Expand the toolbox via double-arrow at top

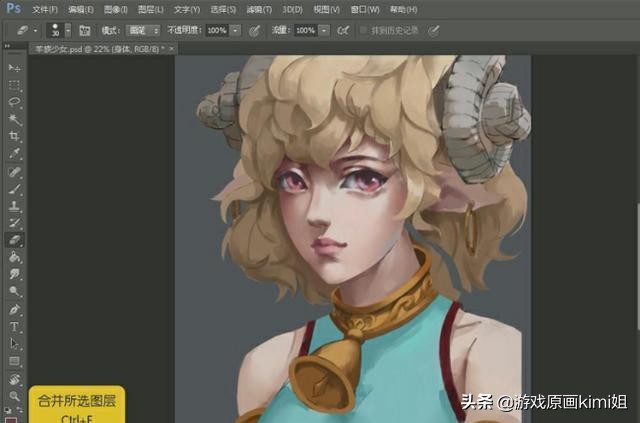coord(7,46)
